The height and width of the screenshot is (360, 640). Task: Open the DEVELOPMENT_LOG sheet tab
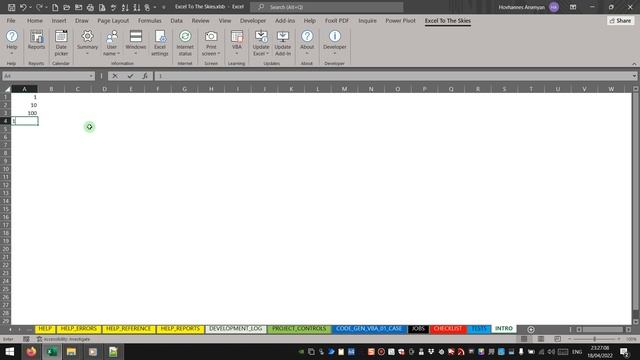point(236,329)
